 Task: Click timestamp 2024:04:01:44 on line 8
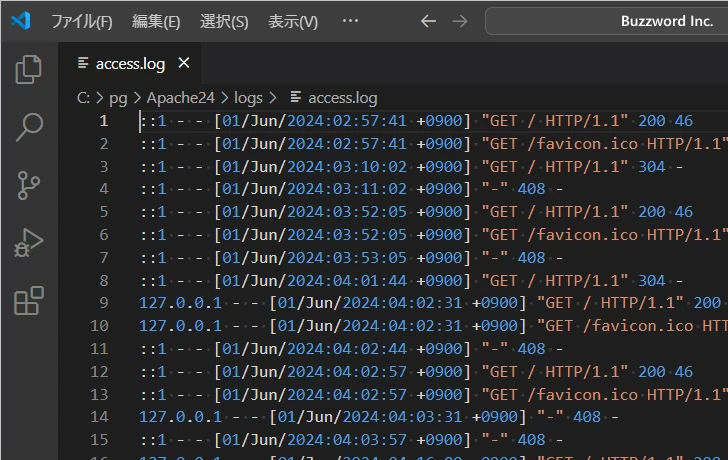[x=347, y=280]
